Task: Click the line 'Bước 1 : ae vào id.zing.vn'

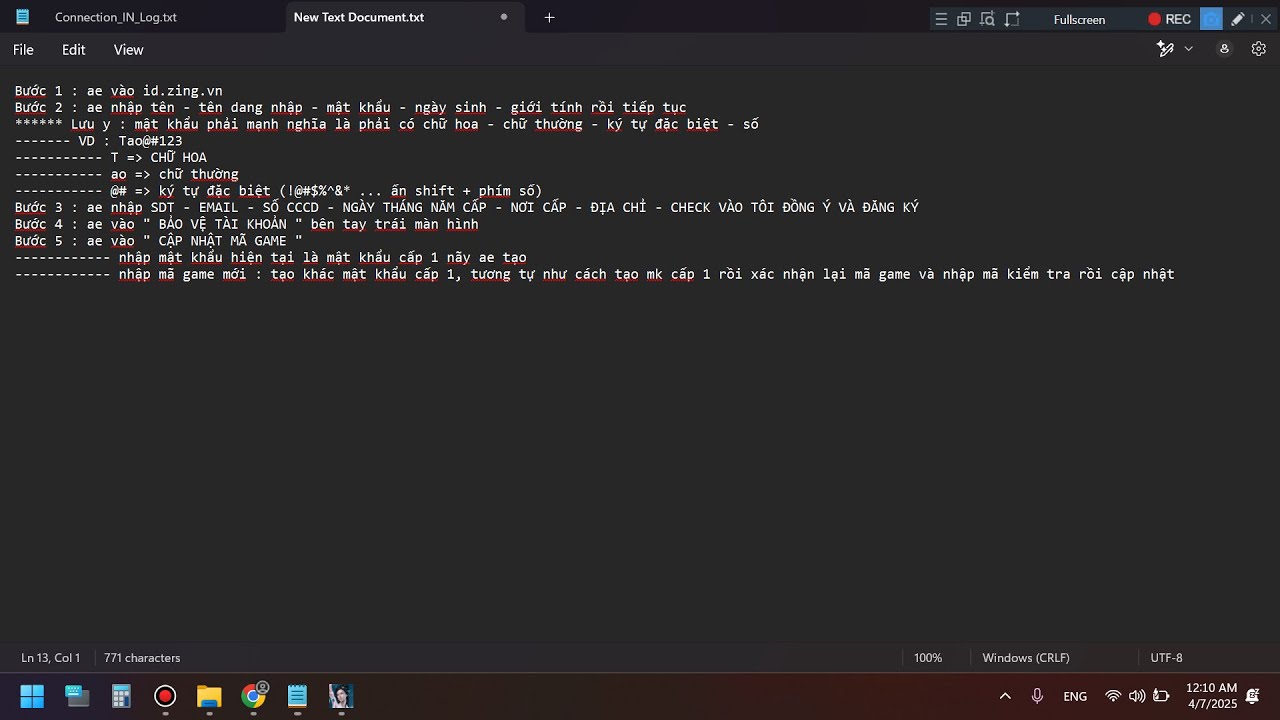Action: tap(119, 91)
